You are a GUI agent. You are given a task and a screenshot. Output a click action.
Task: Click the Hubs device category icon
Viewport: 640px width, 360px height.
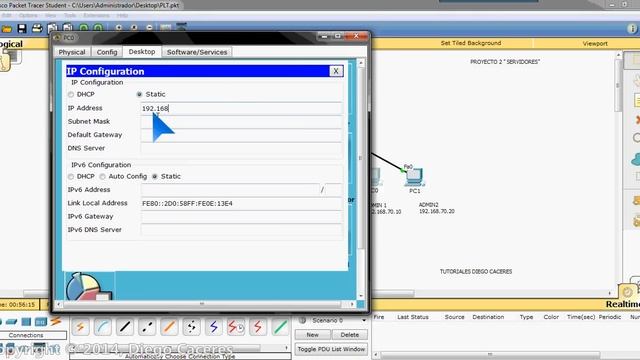coord(27,322)
